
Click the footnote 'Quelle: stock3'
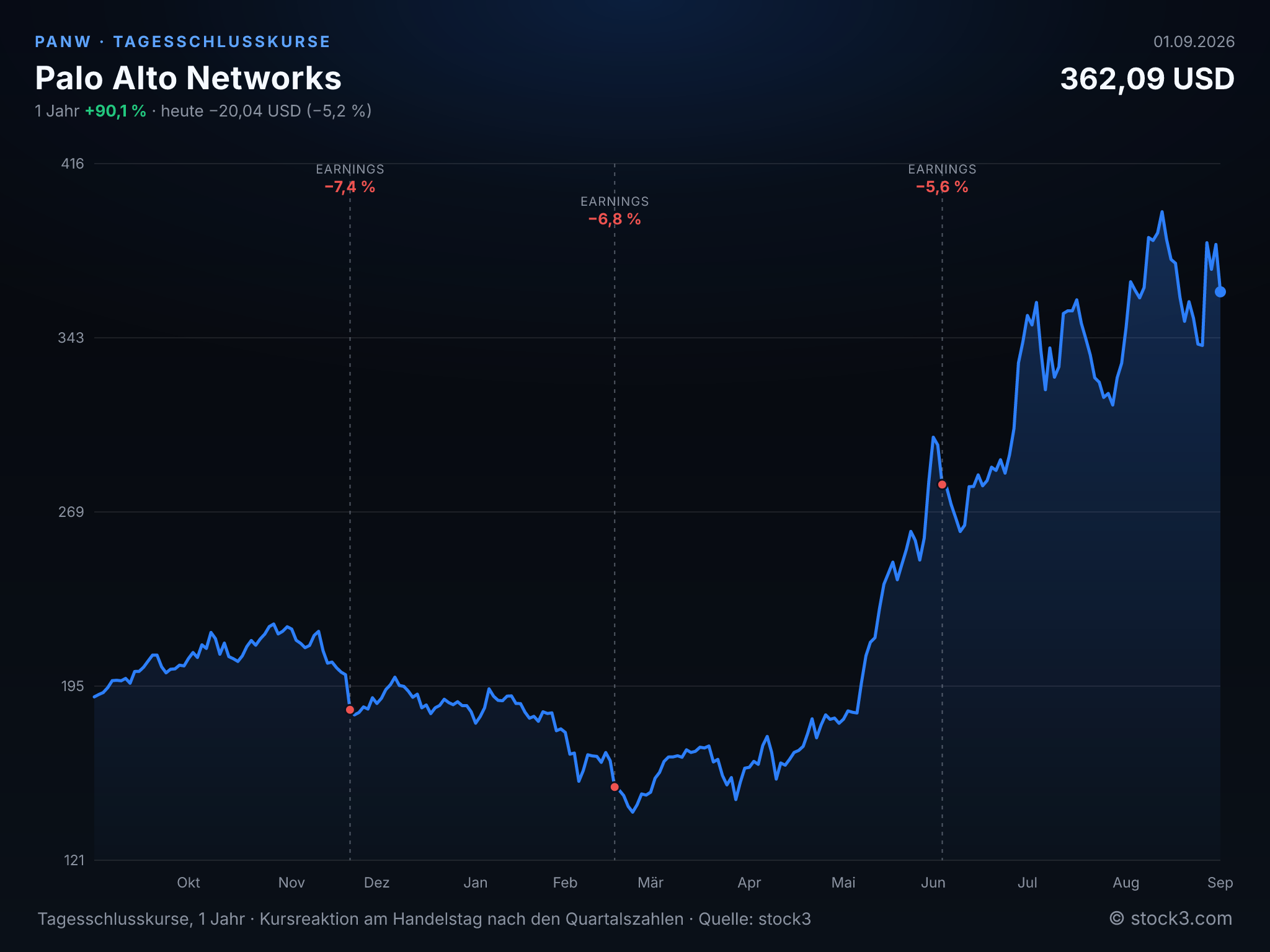point(755,919)
